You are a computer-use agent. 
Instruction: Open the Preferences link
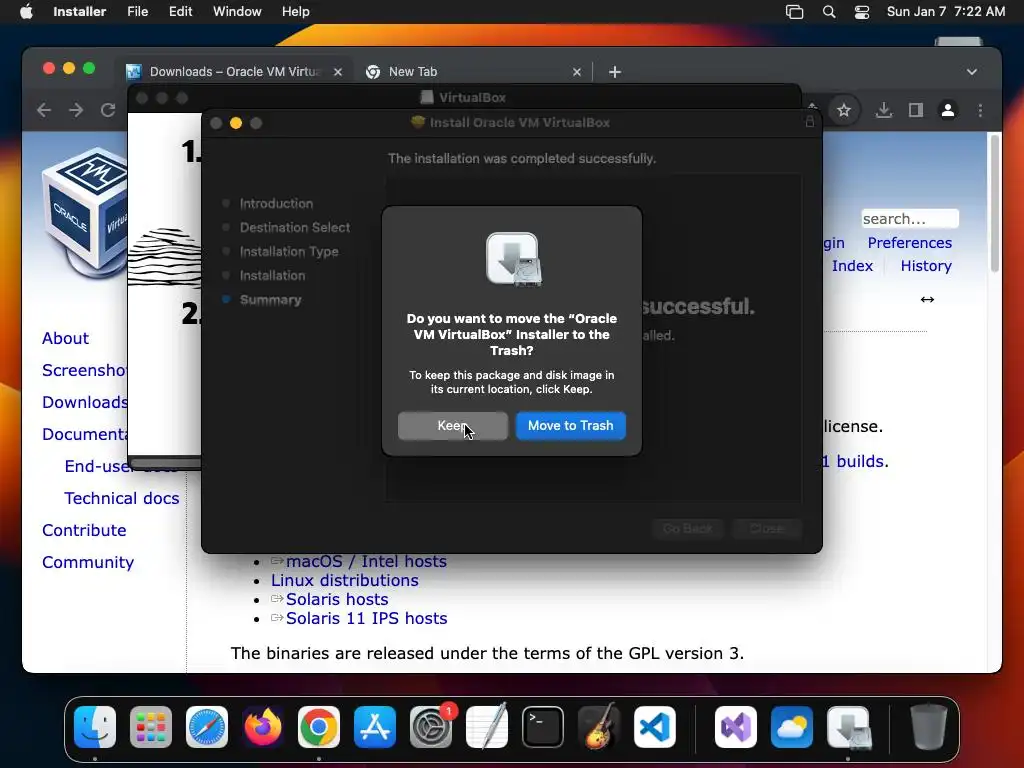(x=909, y=243)
